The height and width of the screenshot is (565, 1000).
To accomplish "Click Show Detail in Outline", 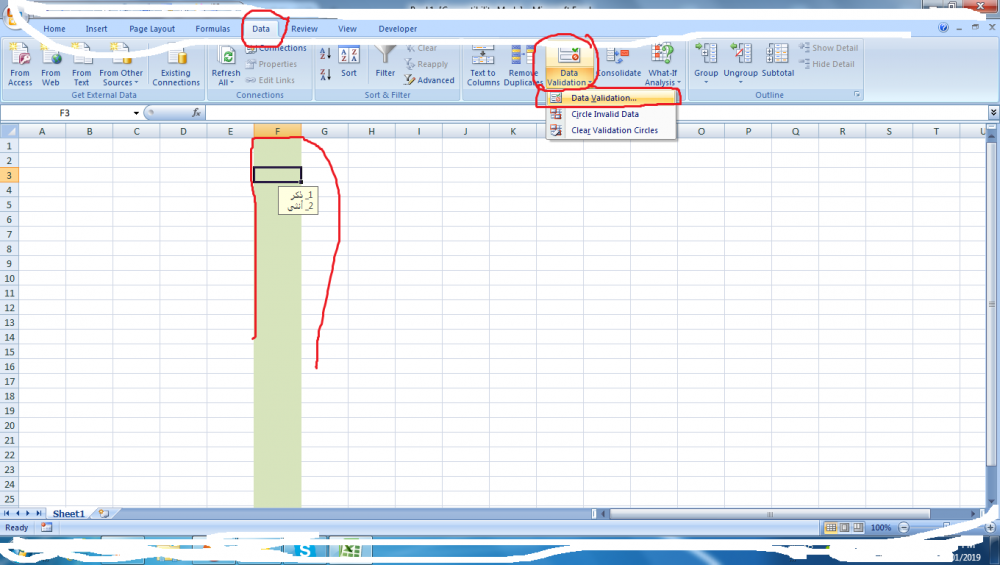I will pyautogui.click(x=828, y=48).
